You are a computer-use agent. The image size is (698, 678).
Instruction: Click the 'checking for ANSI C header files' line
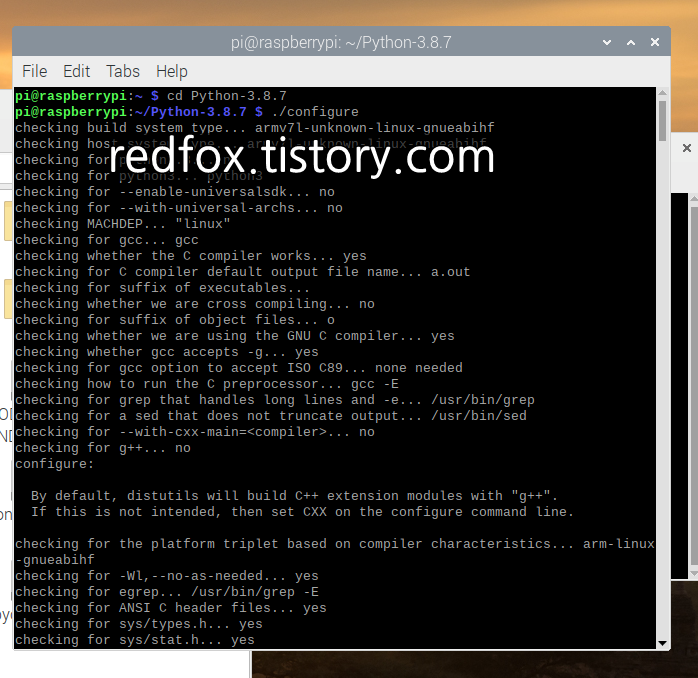[170, 608]
